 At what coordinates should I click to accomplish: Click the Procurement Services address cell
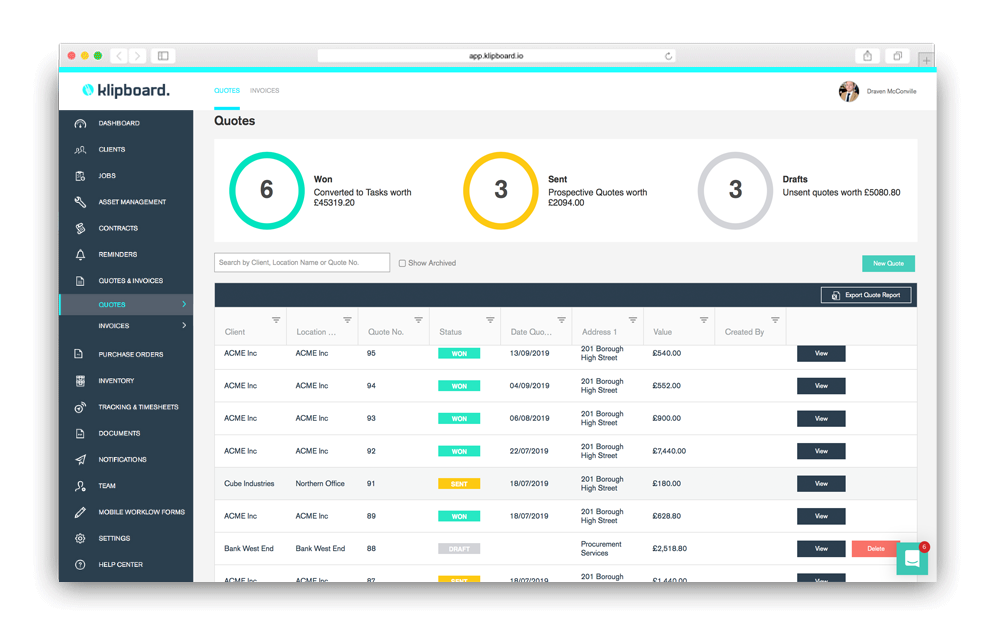pyautogui.click(x=601, y=548)
